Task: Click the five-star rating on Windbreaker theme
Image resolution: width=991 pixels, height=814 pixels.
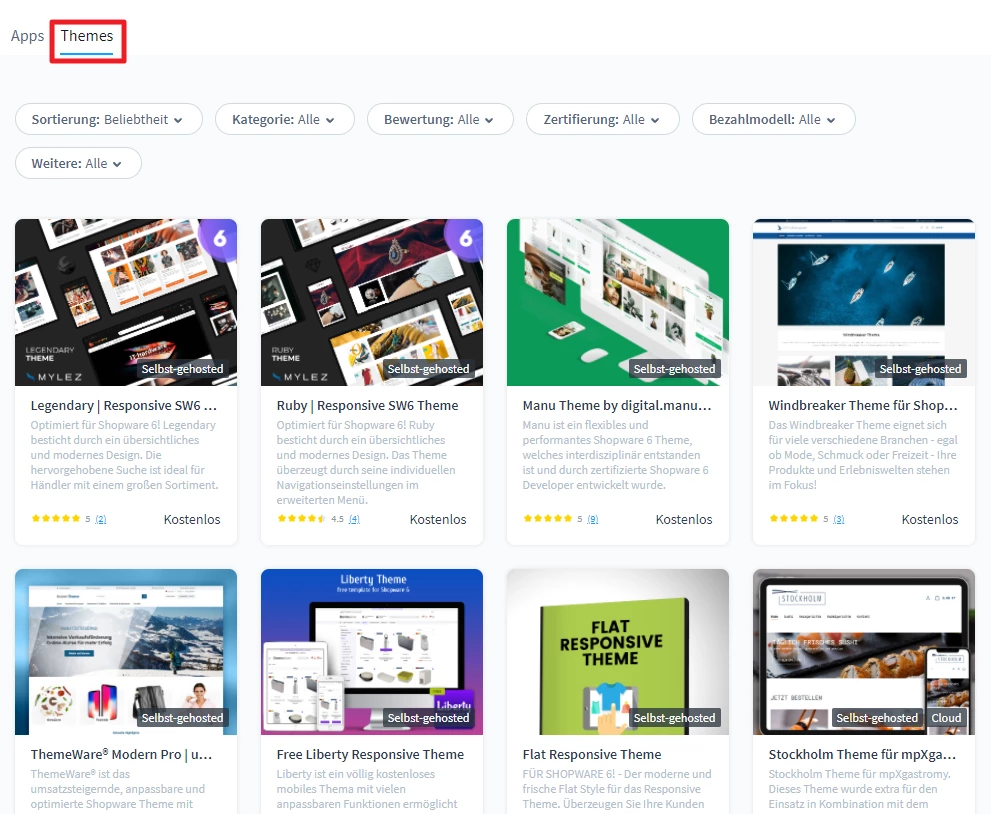Action: pyautogui.click(x=793, y=519)
